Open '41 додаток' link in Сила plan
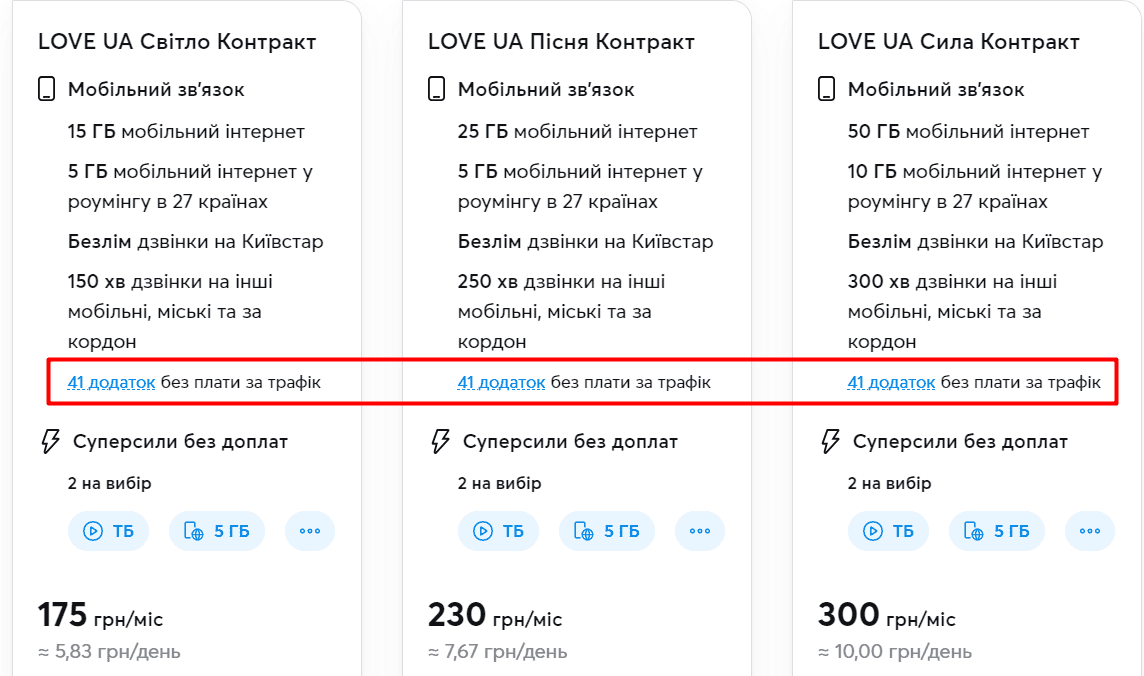Image resolution: width=1144 pixels, height=676 pixels. coord(891,382)
